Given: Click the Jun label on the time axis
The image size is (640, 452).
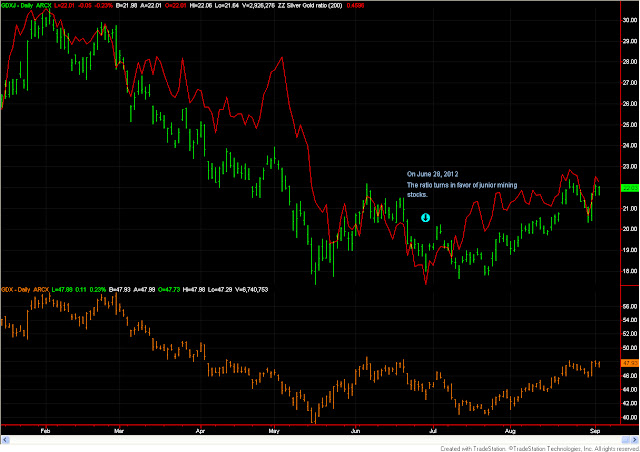Looking at the screenshot, I should pos(356,431).
